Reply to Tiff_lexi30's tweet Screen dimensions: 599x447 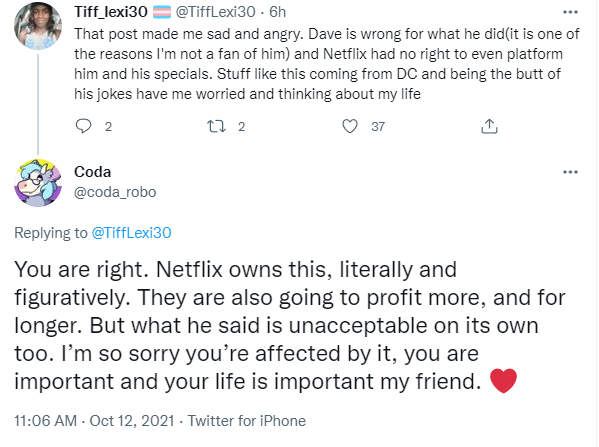point(83,126)
